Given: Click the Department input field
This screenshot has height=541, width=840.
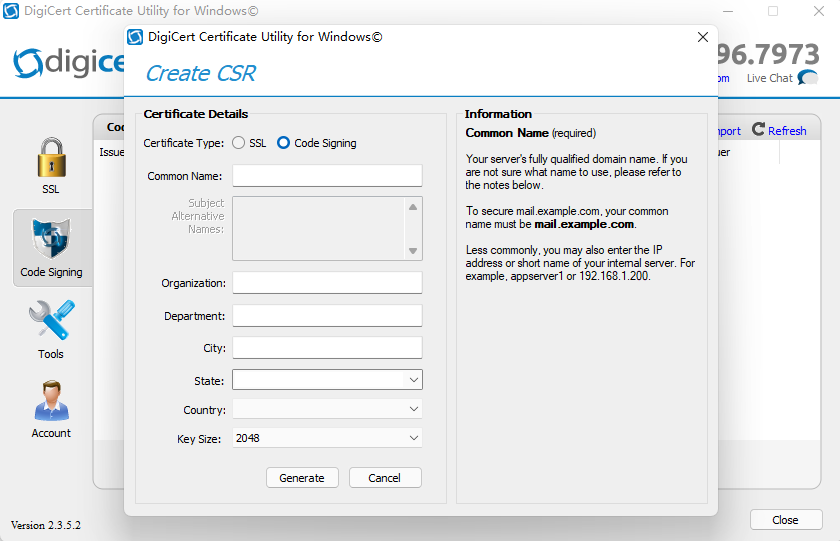Looking at the screenshot, I should (327, 316).
